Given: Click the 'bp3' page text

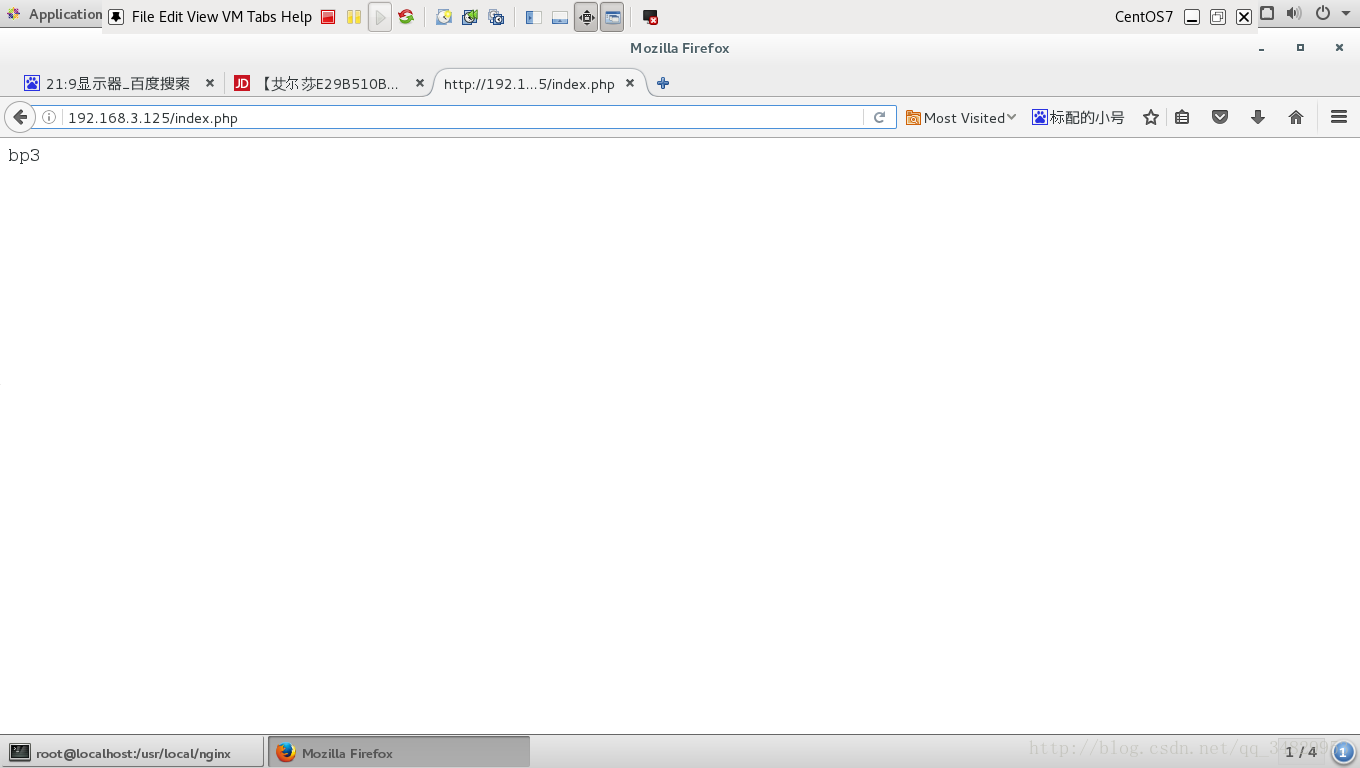Looking at the screenshot, I should [24, 156].
